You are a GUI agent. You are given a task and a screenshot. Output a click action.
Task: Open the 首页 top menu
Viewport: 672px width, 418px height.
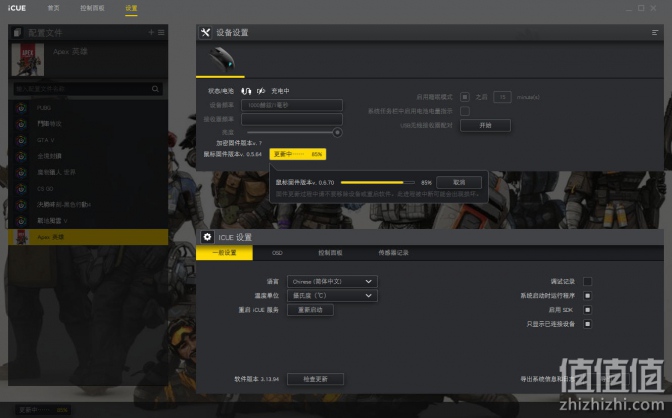coord(54,8)
